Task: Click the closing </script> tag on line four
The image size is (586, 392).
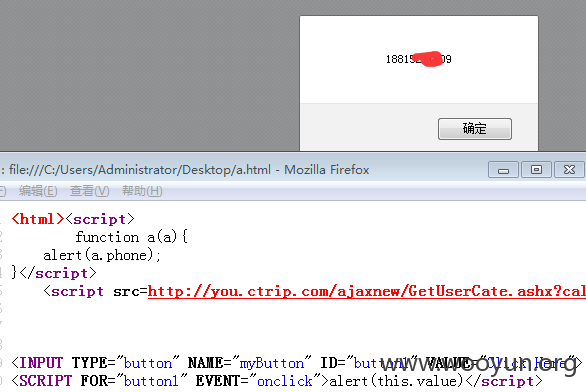Action: [x=58, y=273]
